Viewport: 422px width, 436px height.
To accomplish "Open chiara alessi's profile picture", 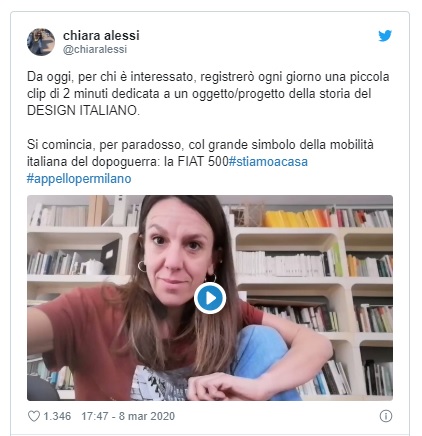I will 41,42.
